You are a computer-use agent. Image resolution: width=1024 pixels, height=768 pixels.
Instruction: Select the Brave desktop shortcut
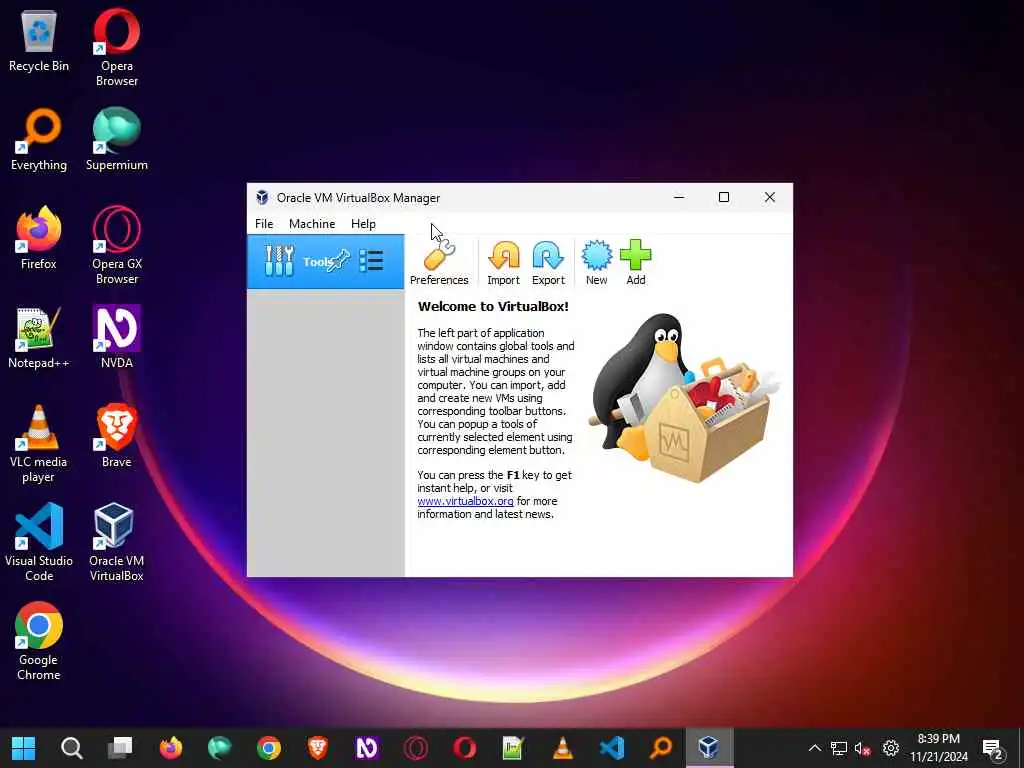click(x=117, y=436)
